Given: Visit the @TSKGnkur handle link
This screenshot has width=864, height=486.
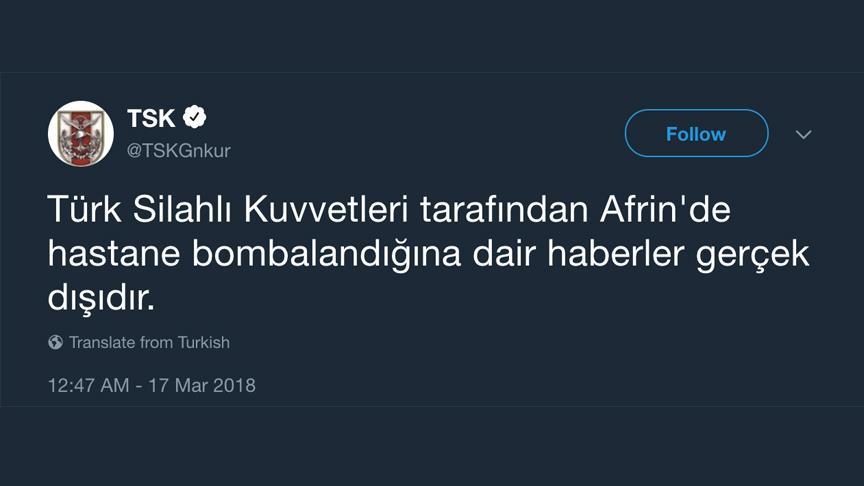Looking at the screenshot, I should point(179,150).
